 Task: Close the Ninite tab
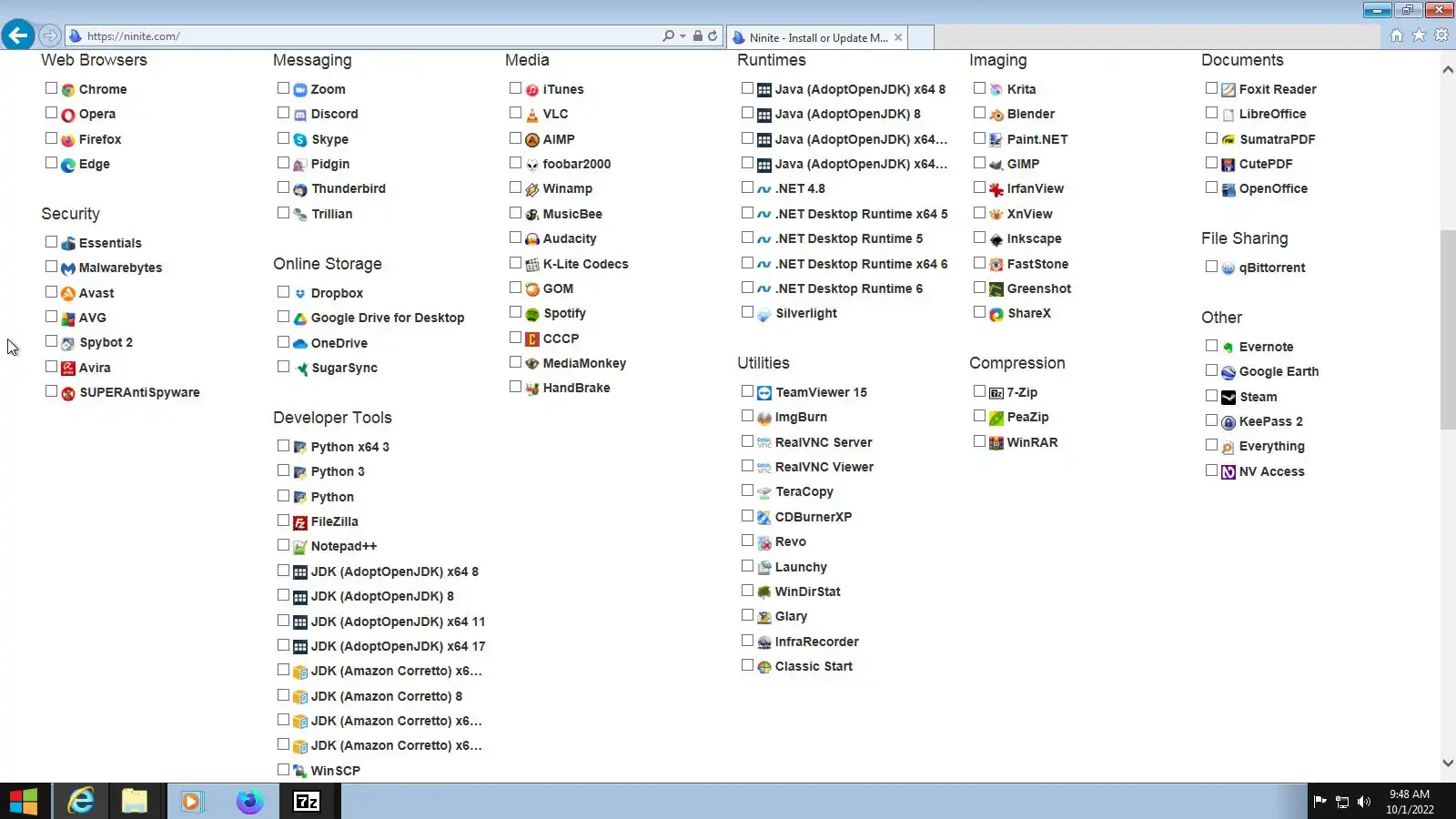(x=898, y=37)
